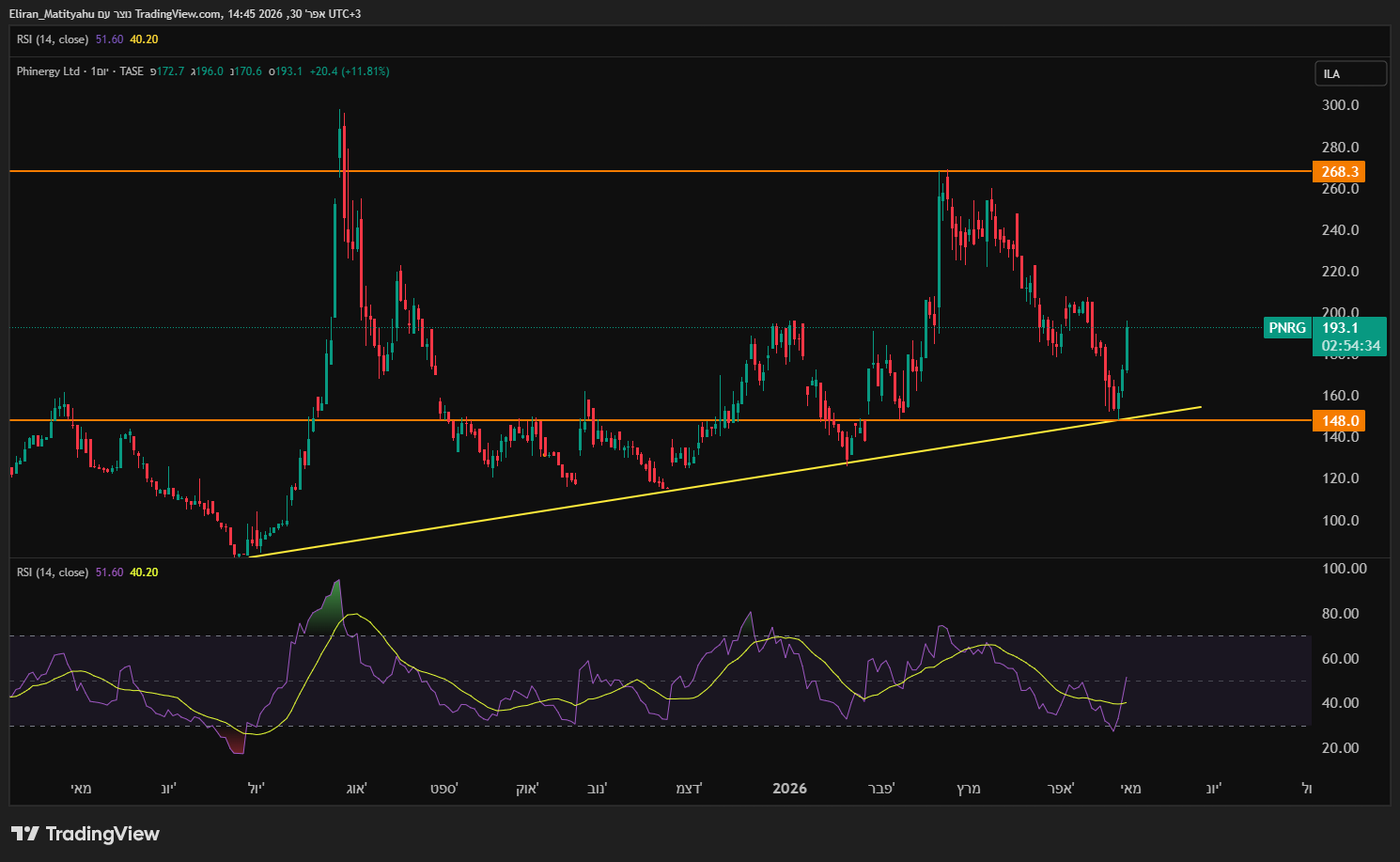Click TradingView.com text in the header
This screenshot has height=862, width=1400.
[x=179, y=14]
